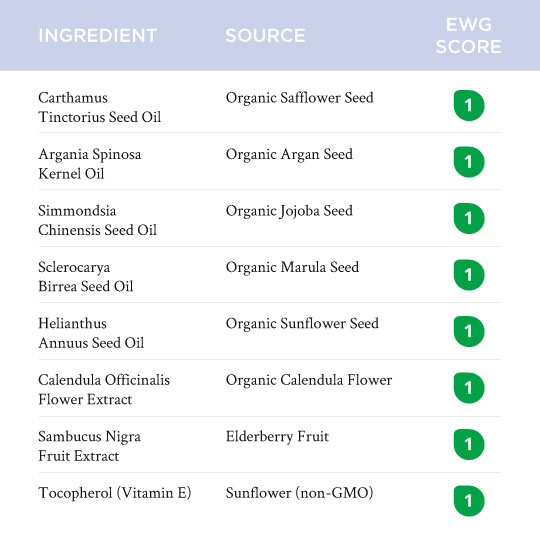This screenshot has width=540, height=540.
Task: Click Carthamus Tinctorius Seed Oil ingredient
Action: tap(100, 107)
